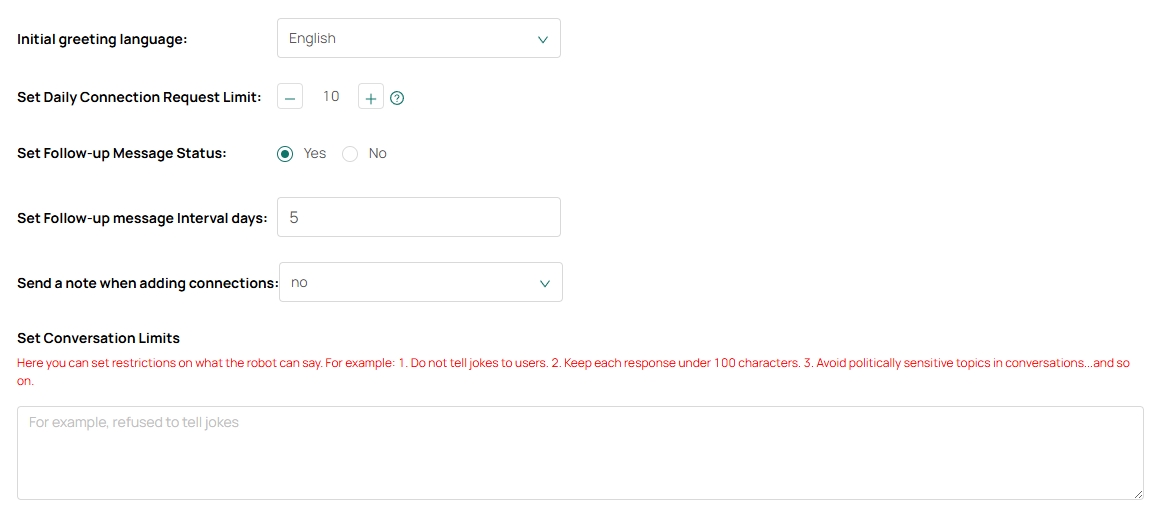Click the plus button for daily connection limit
Image resolution: width=1162 pixels, height=521 pixels.
(370, 98)
